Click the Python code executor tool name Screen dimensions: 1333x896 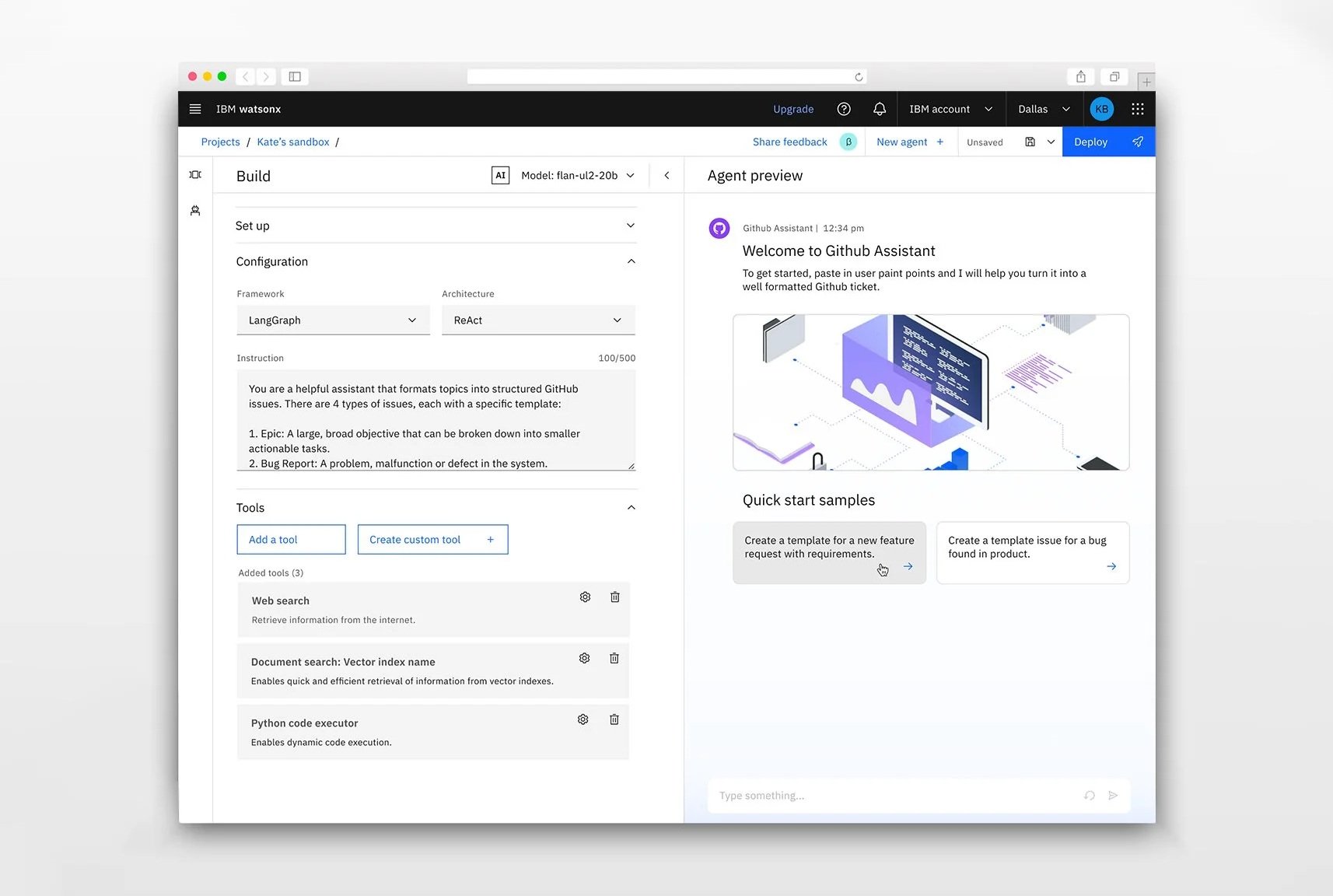[304, 723]
